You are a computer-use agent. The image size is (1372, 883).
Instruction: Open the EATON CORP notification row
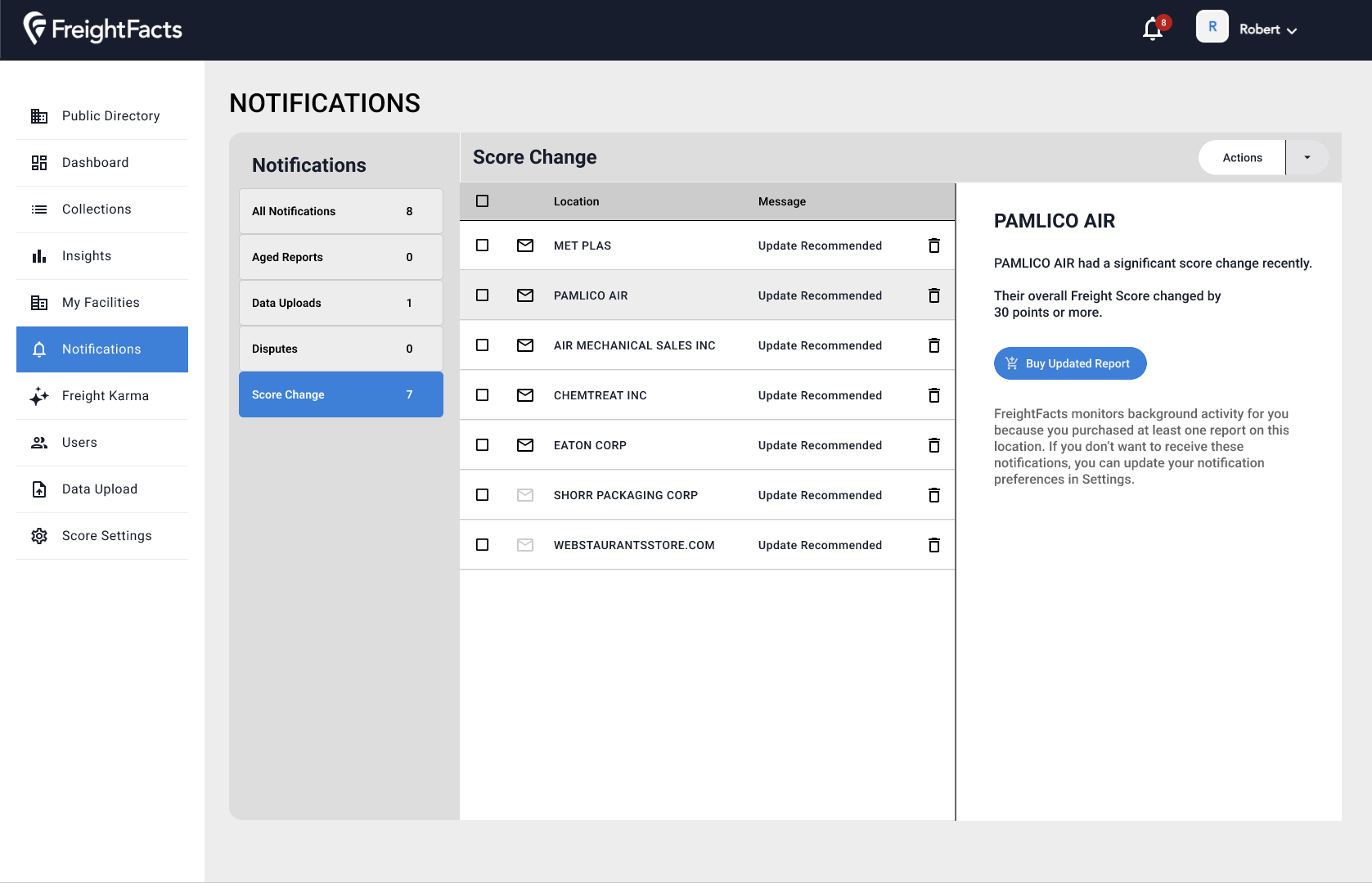[590, 445]
